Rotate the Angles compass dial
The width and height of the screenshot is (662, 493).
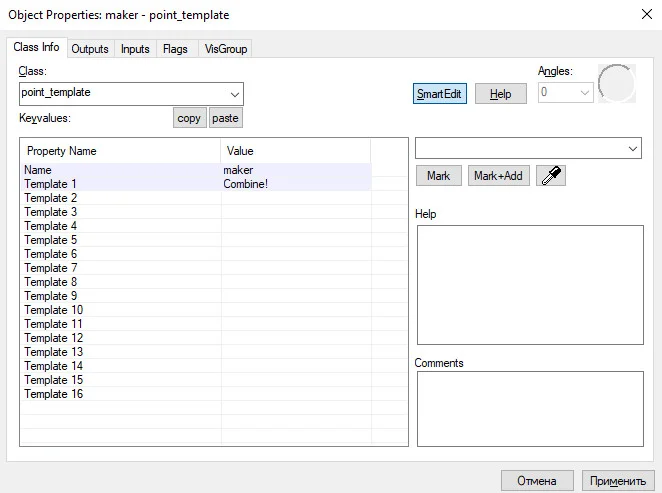(x=617, y=84)
